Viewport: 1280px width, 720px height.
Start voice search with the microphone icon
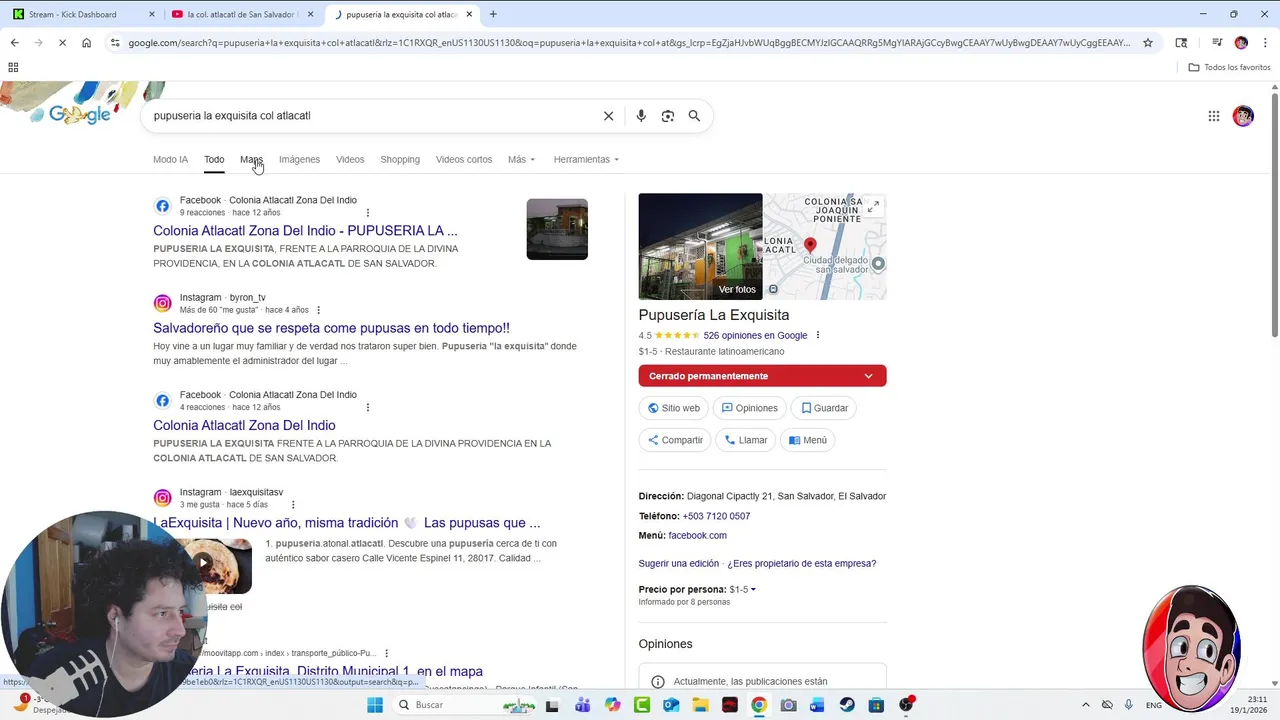641,116
